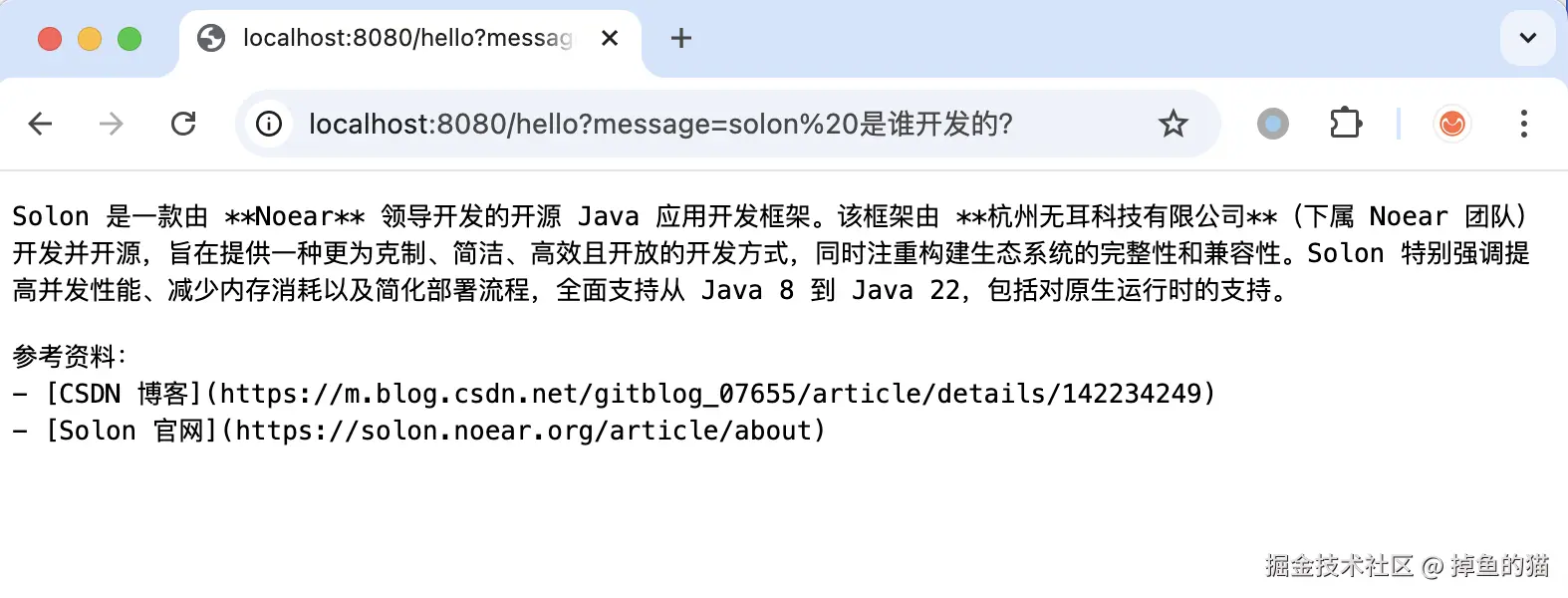Screen dimensions: 1568x598
Task: Go back to the previous page
Action: pos(41,124)
